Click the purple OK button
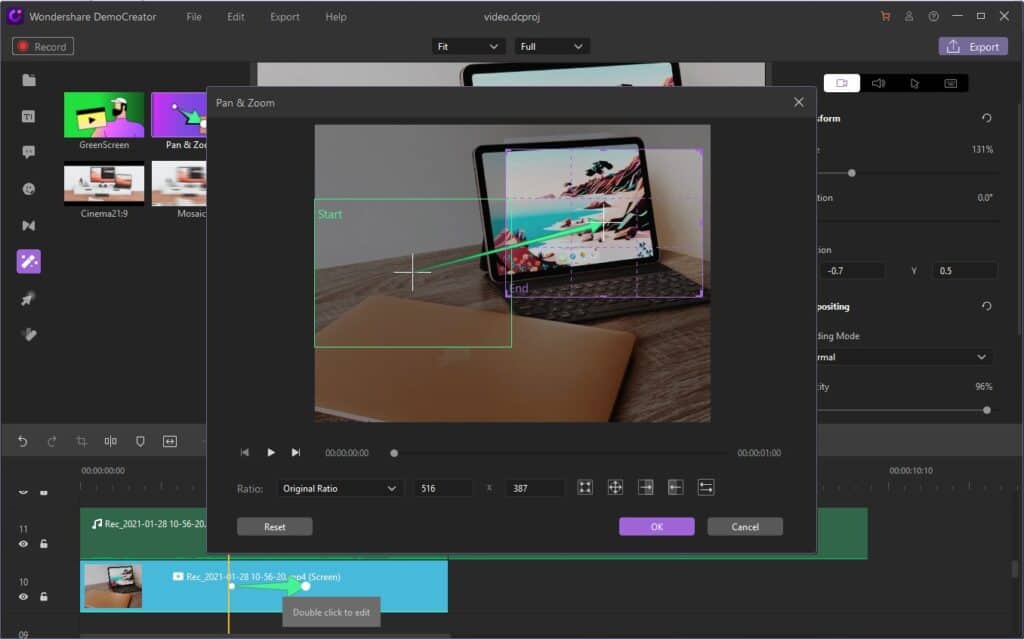 [x=656, y=526]
